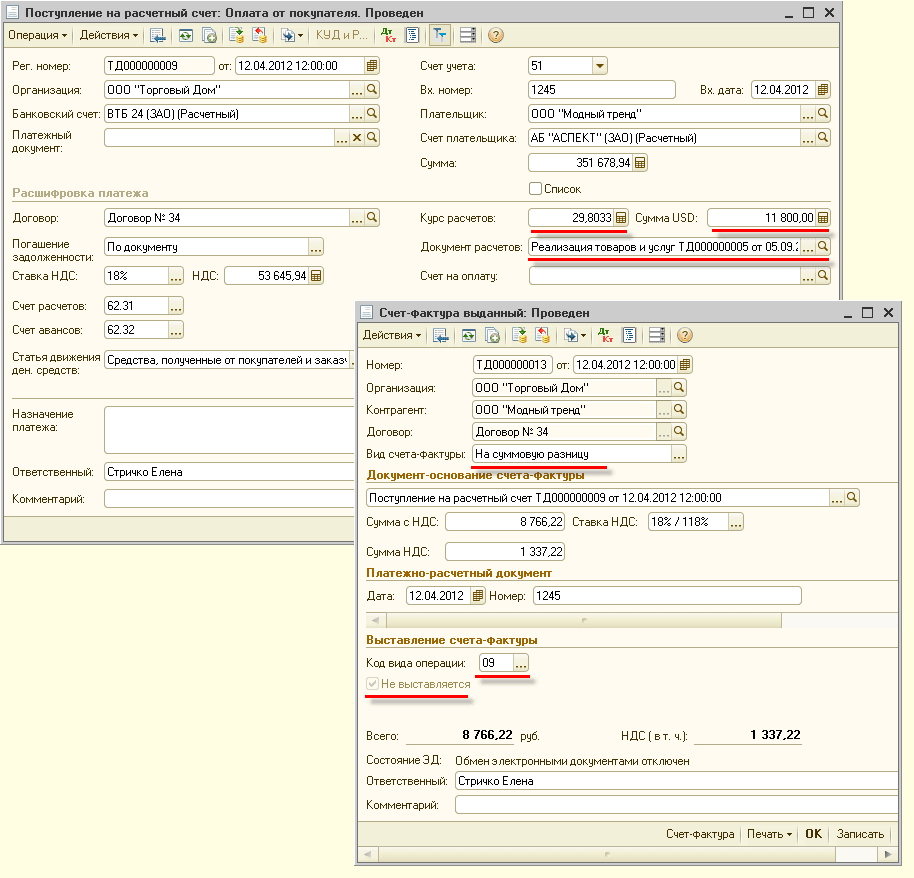The image size is (914, 878).
Task: Expand the Счет учета 51 dropdown
Action: (600, 65)
